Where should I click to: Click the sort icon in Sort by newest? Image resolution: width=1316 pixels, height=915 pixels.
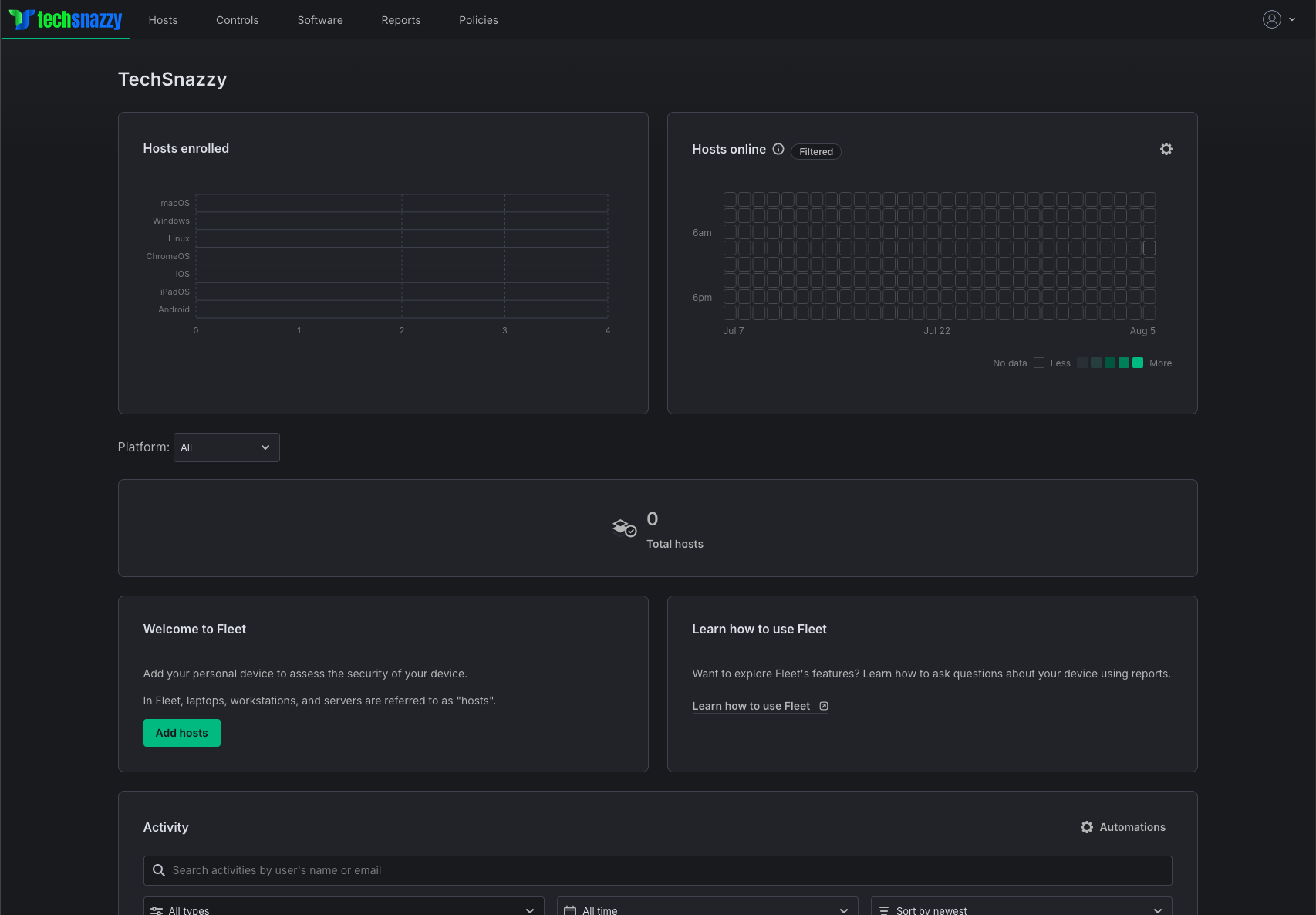884,910
